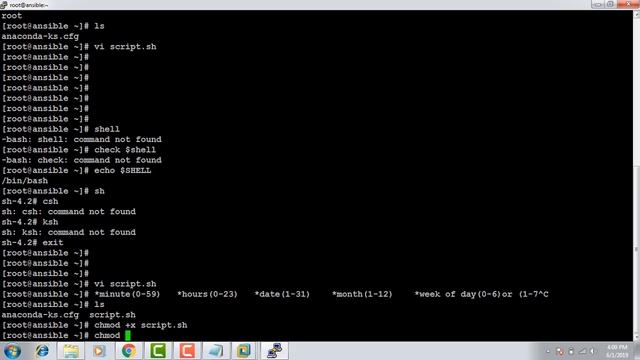Click the 'echo $SHELL' command text
640x360 pixels.
coord(122,170)
